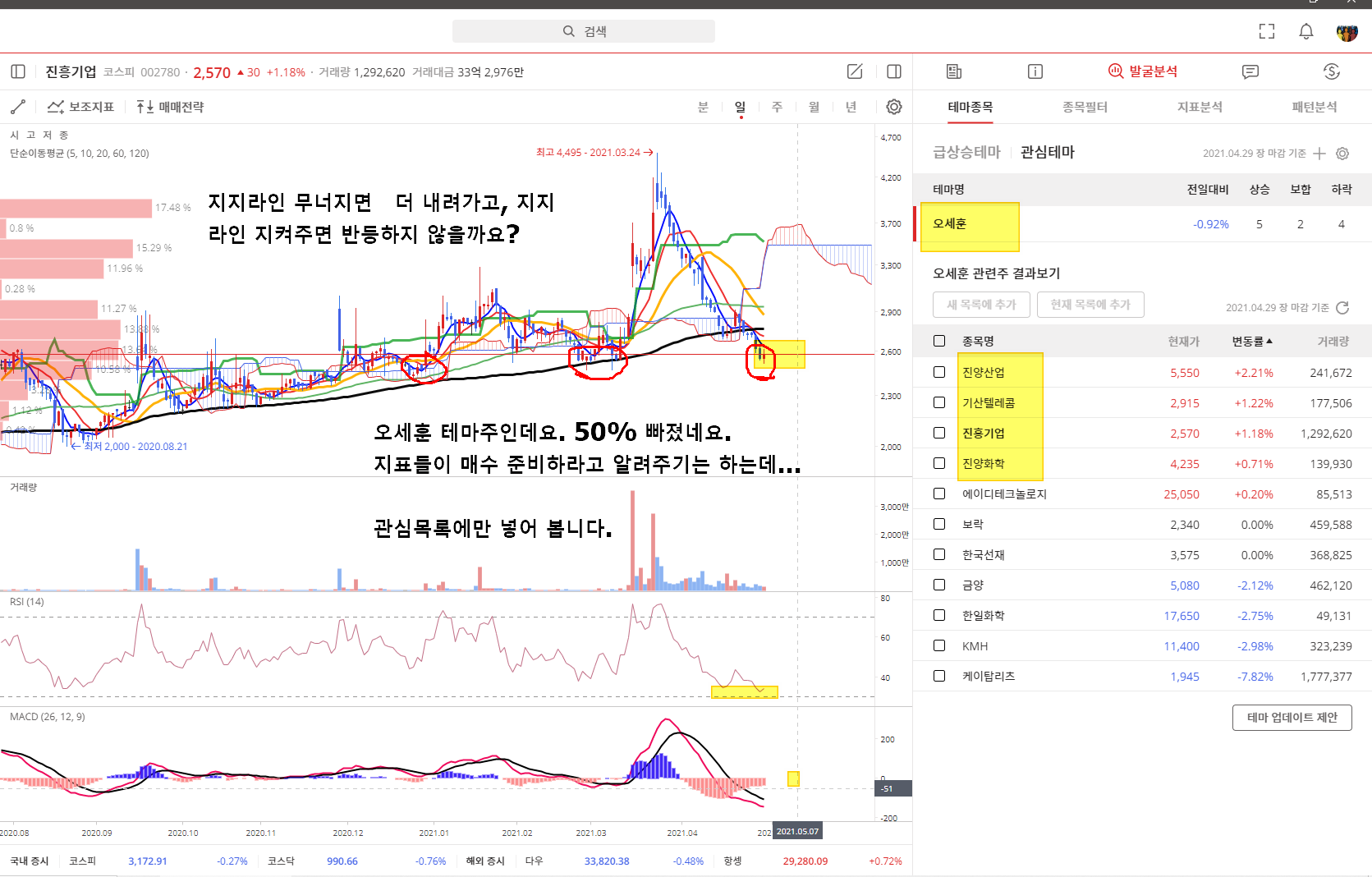The image size is (1372, 877).
Task: Open the news panel icon
Action: click(953, 71)
